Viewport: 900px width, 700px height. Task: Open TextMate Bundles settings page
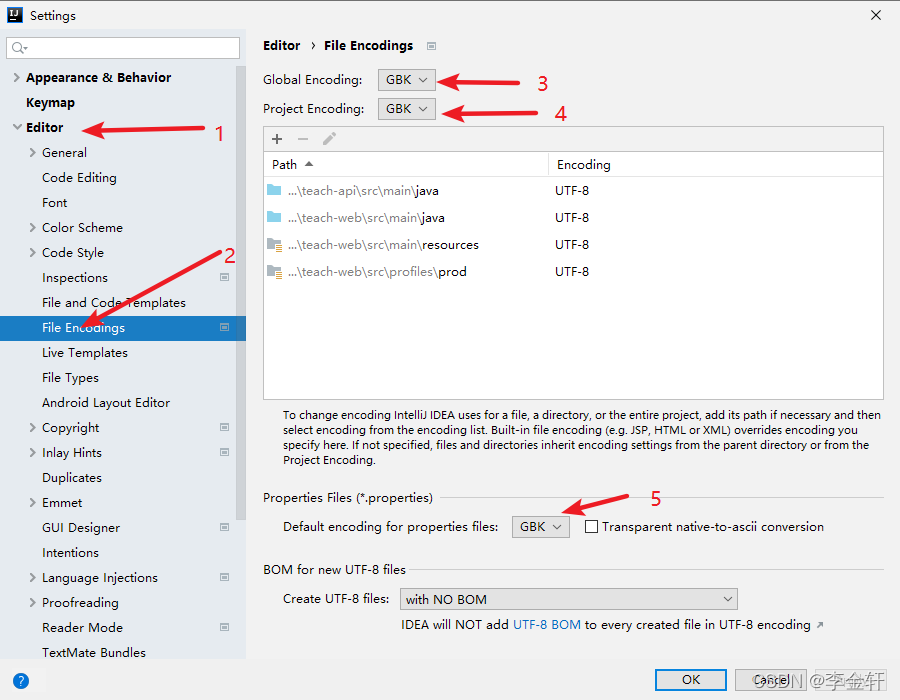point(94,652)
